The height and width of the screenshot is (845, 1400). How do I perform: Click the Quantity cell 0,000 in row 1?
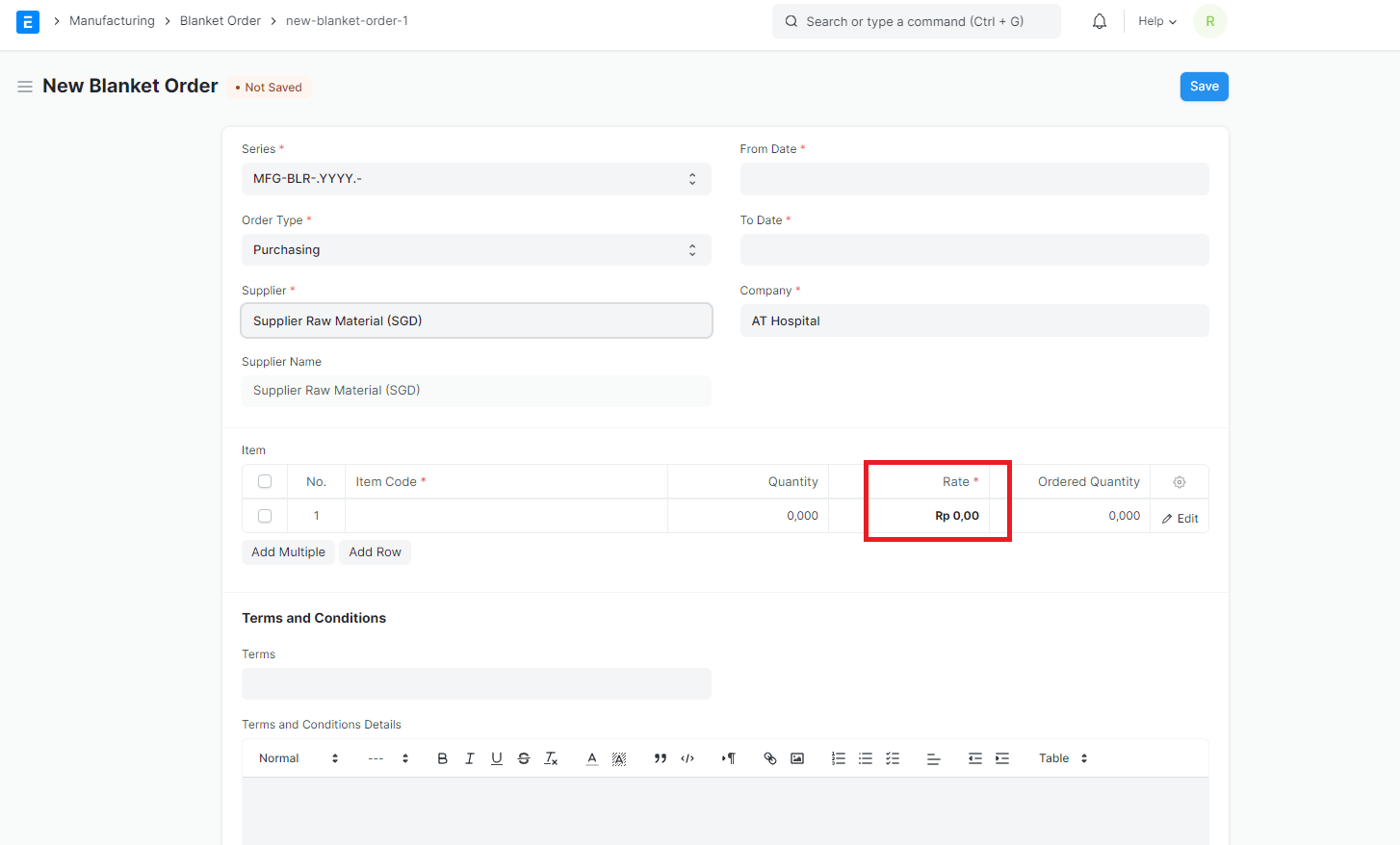(x=748, y=516)
